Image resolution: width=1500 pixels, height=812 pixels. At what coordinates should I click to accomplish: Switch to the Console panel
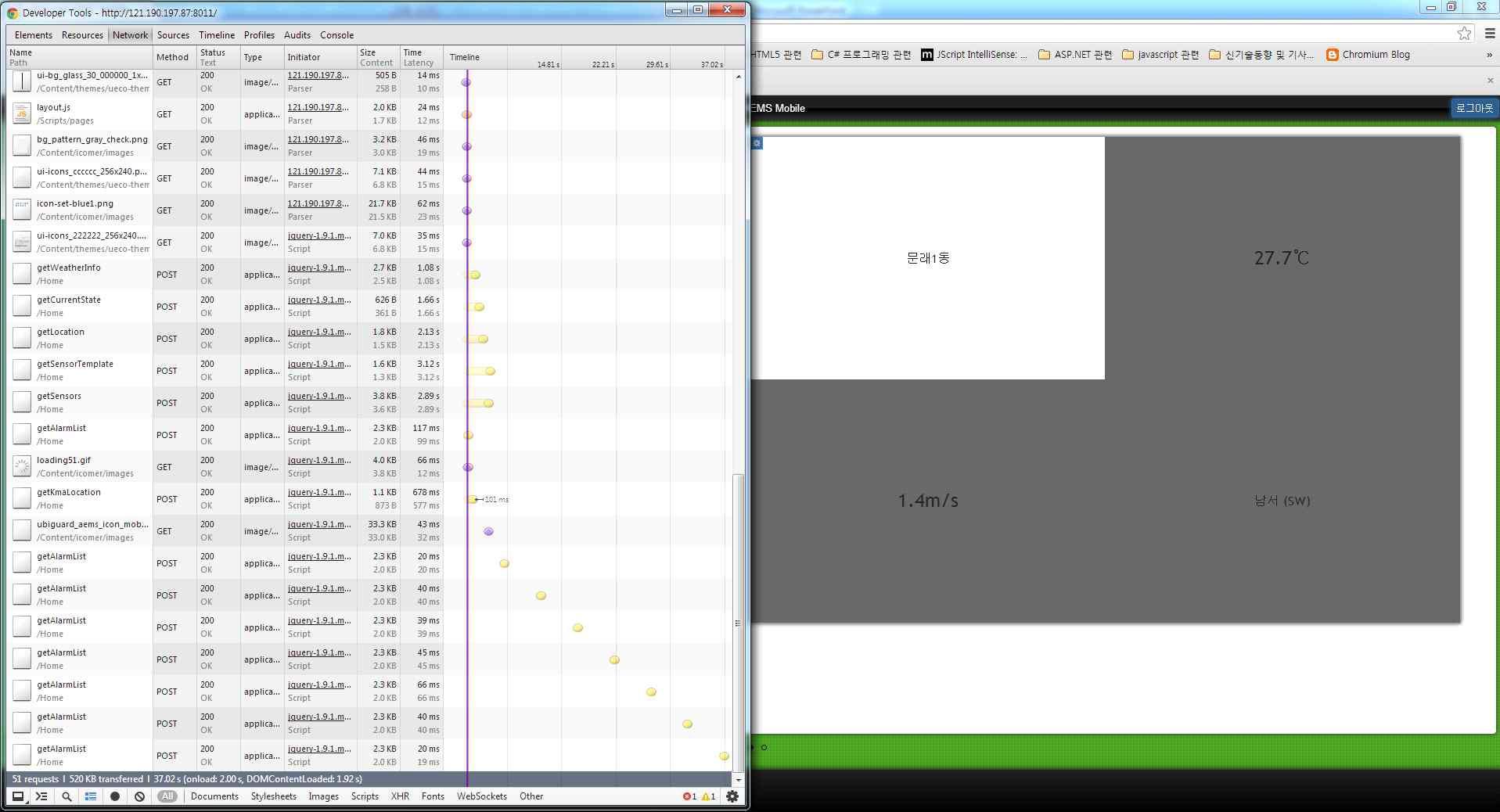pyautogui.click(x=337, y=35)
